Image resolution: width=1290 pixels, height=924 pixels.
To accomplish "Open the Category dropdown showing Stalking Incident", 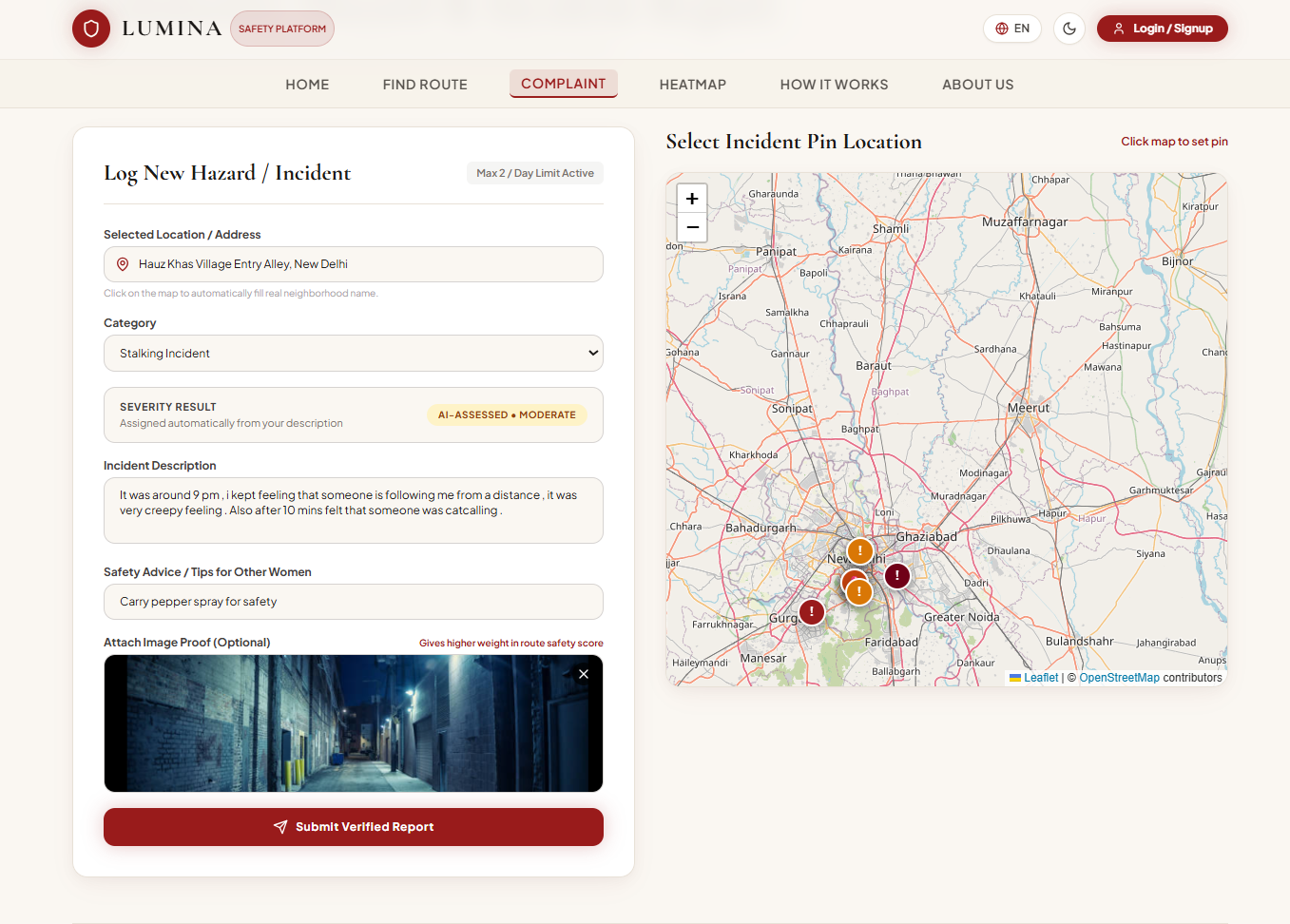I will tap(354, 354).
